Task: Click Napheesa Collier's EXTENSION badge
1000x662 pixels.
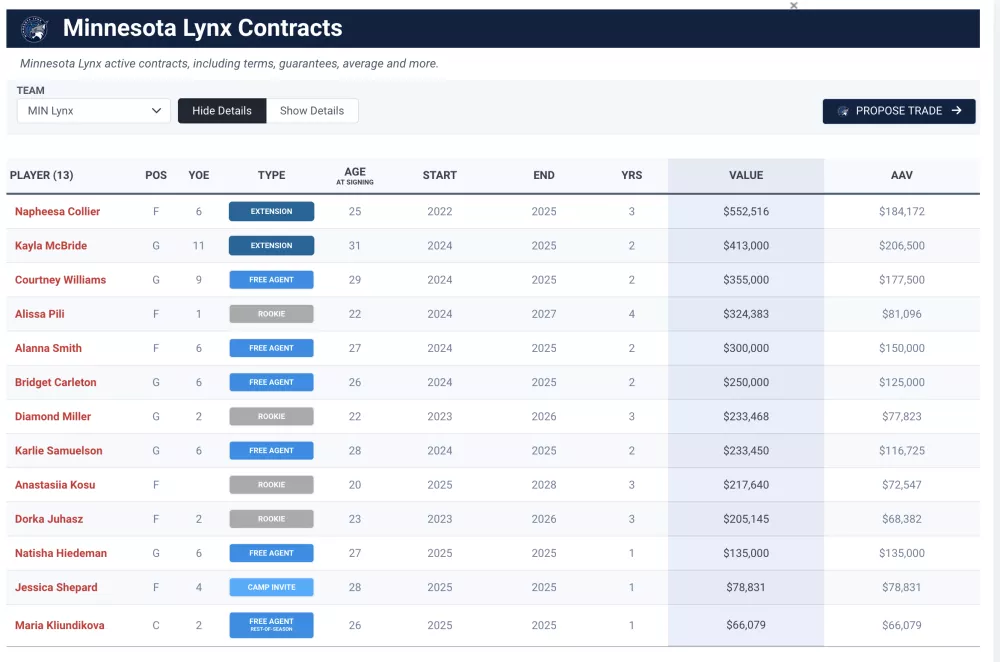Action: [x=271, y=212]
